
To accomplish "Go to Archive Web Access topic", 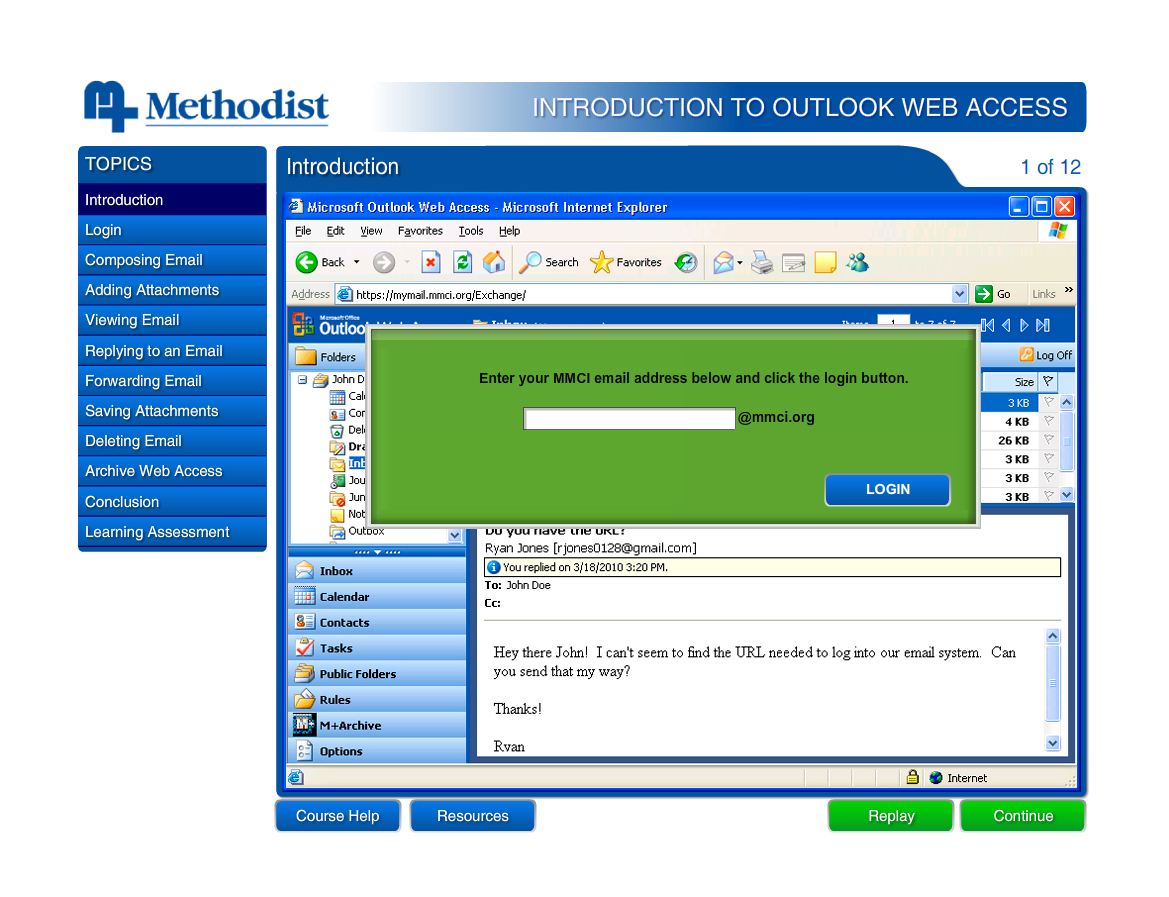I will (x=172, y=471).
